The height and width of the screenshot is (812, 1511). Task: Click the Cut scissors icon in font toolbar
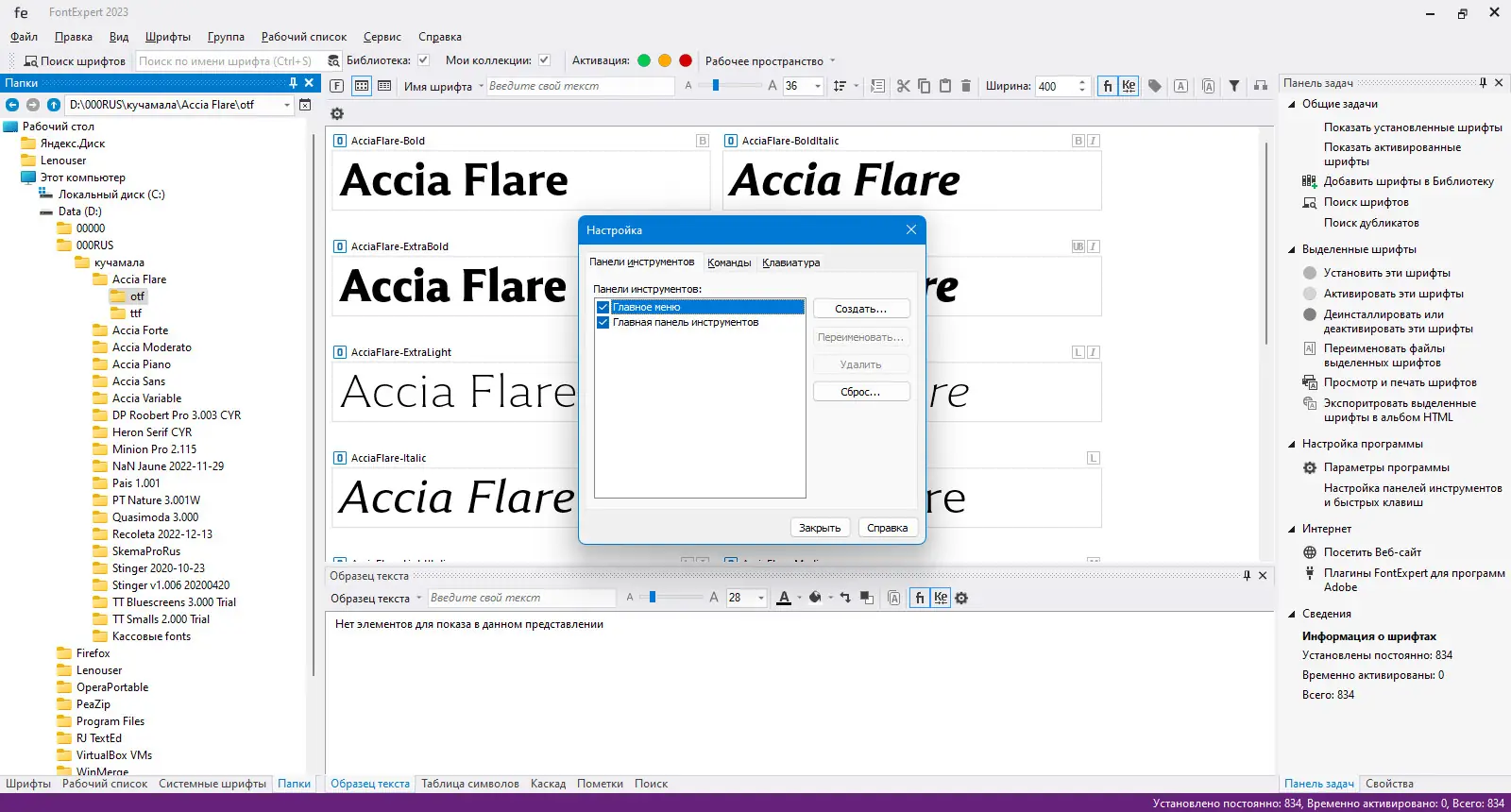point(904,86)
